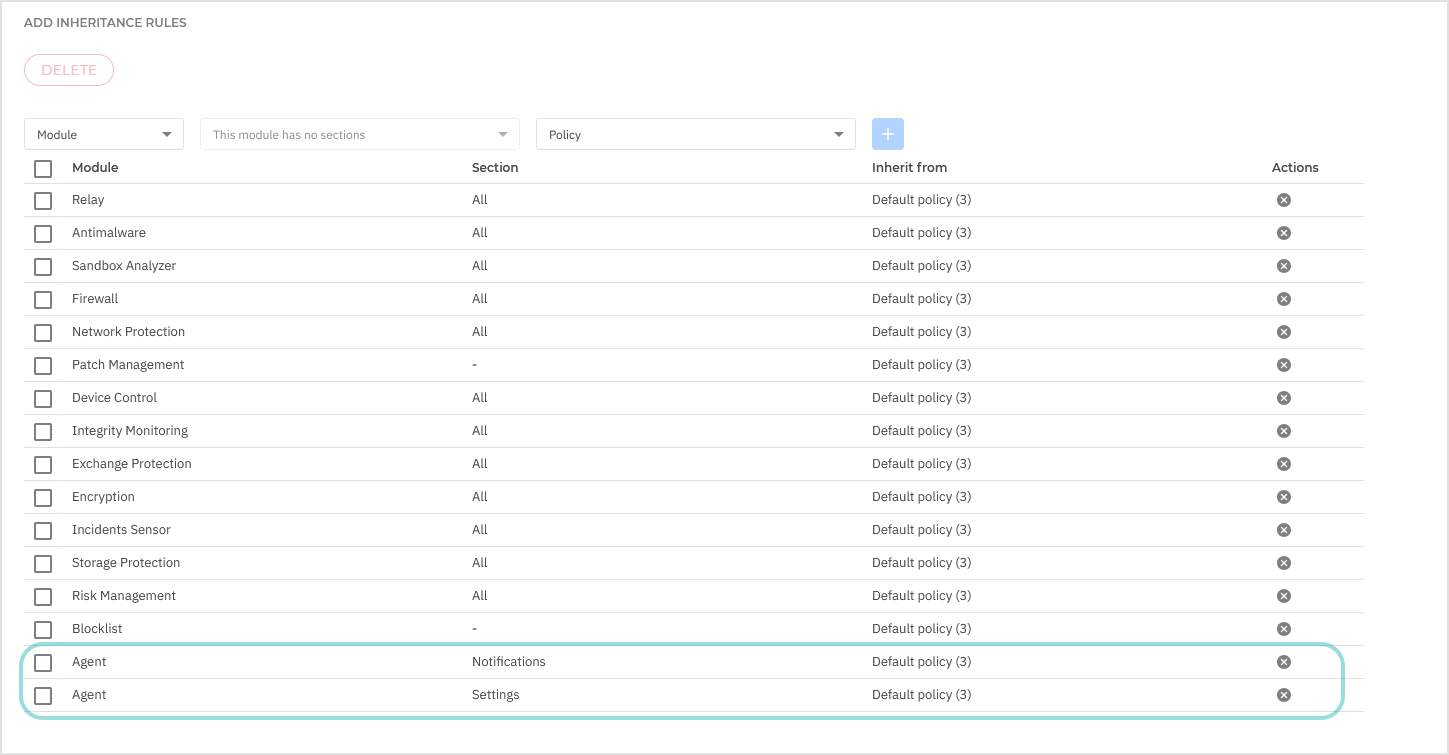
Task: Remove the Agent Settings rule
Action: [x=1284, y=695]
